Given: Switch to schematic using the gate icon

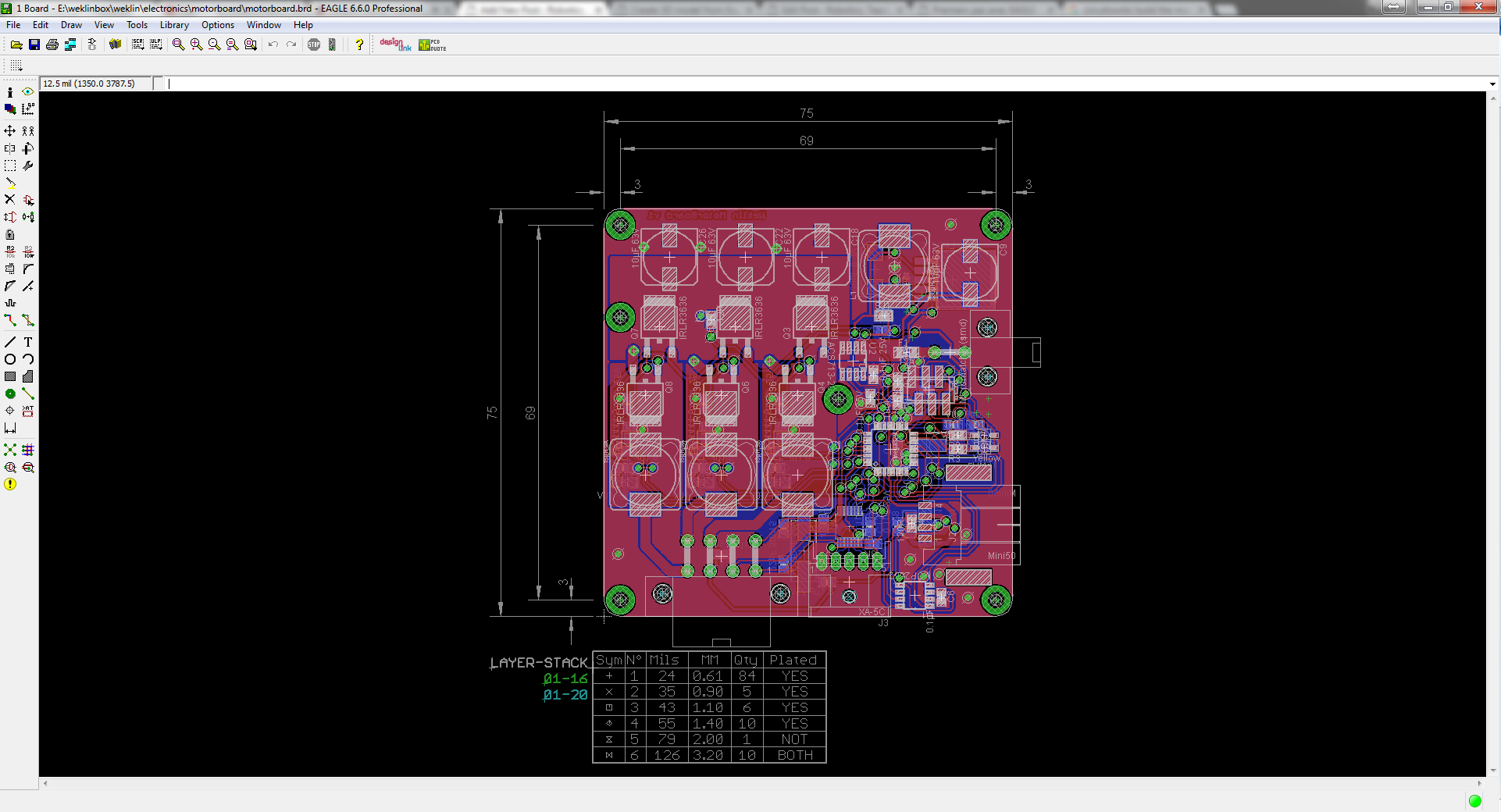Looking at the screenshot, I should point(92,45).
